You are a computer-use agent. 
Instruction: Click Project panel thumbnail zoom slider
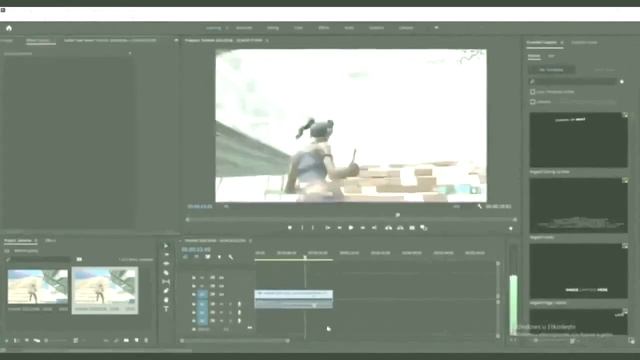click(x=56, y=340)
